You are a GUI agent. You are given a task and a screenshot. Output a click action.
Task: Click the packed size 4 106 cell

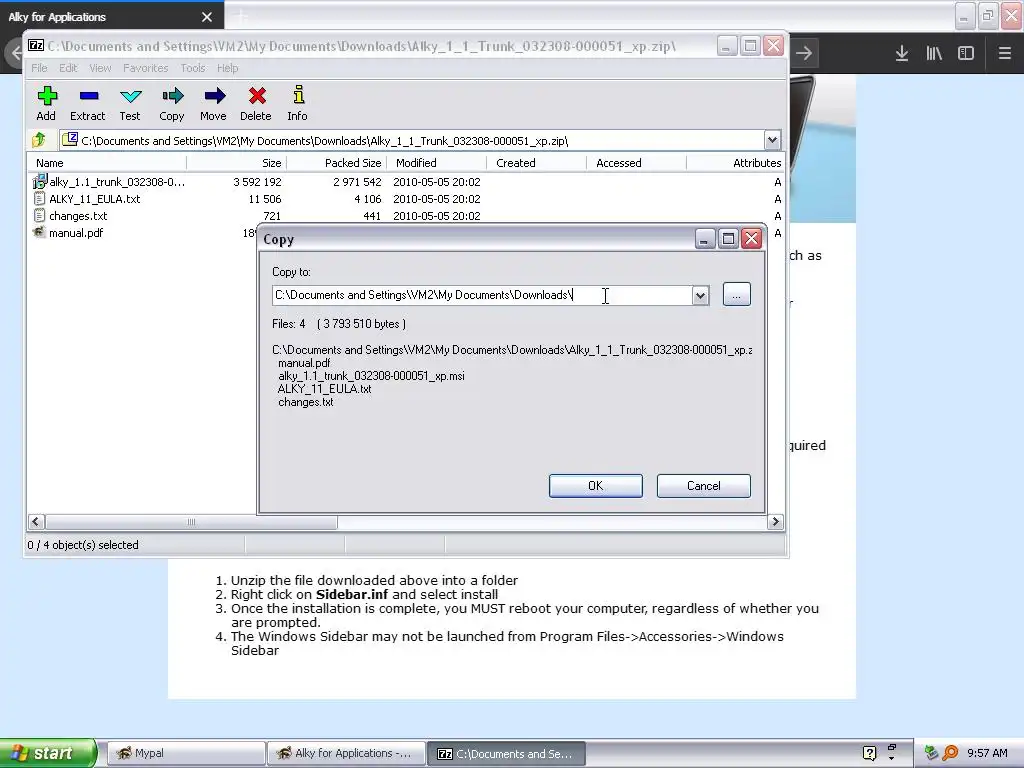368,199
